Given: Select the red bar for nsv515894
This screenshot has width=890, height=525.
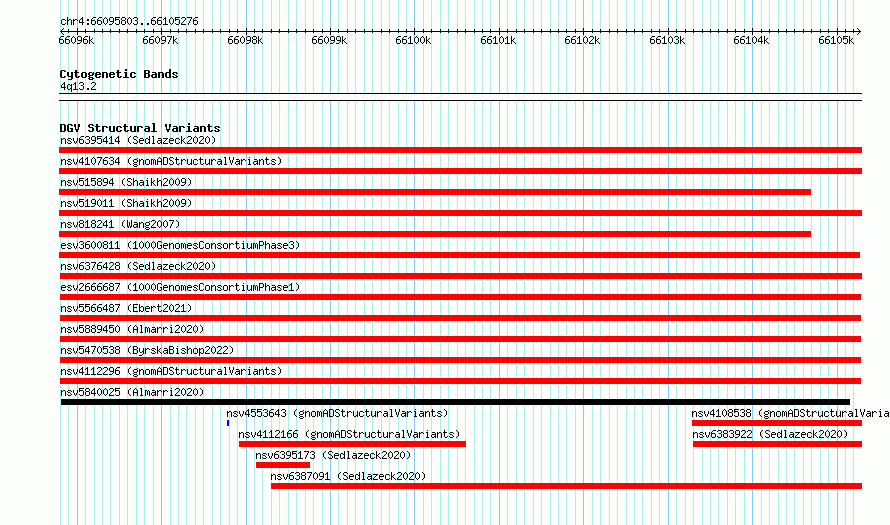Looking at the screenshot, I should [x=435, y=192].
